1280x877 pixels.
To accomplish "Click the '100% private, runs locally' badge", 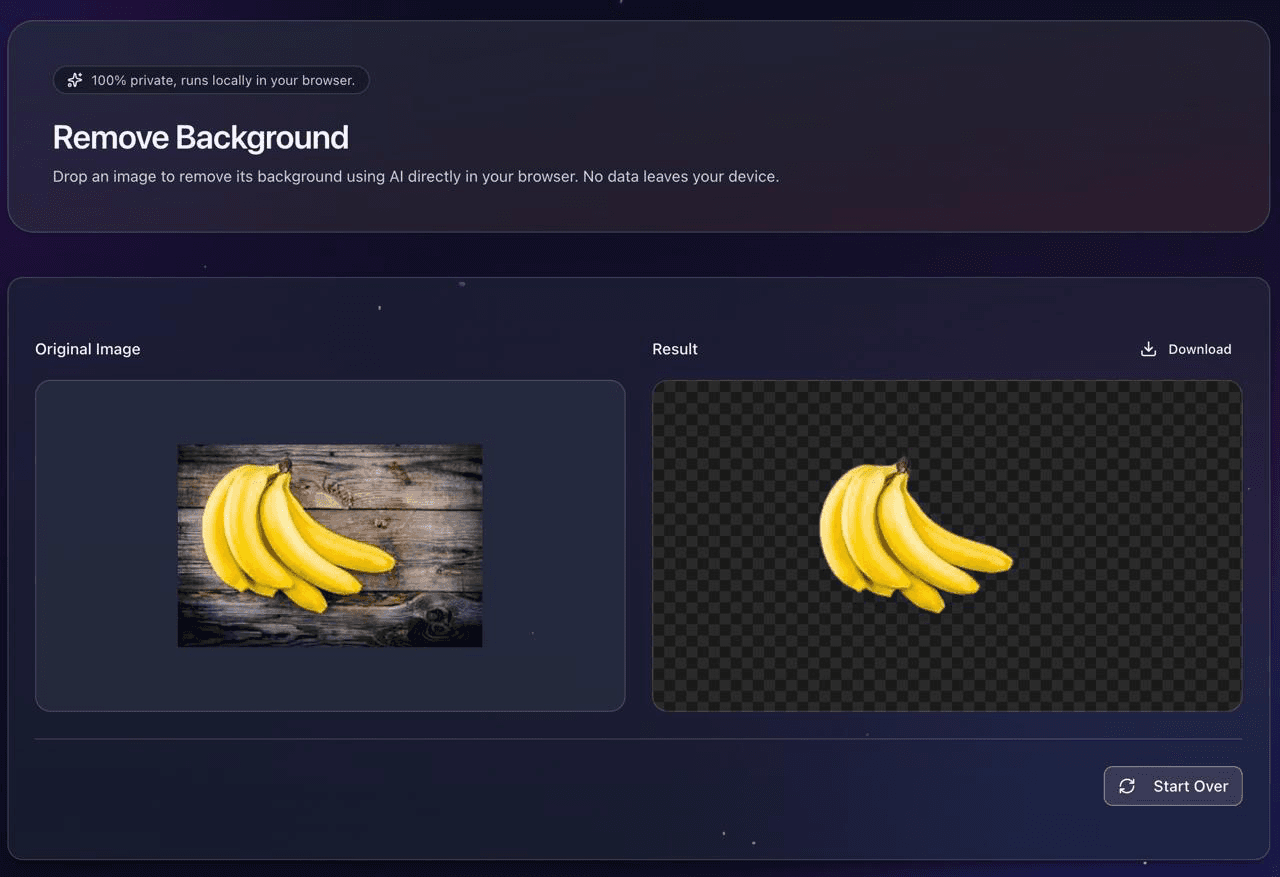I will coord(210,80).
